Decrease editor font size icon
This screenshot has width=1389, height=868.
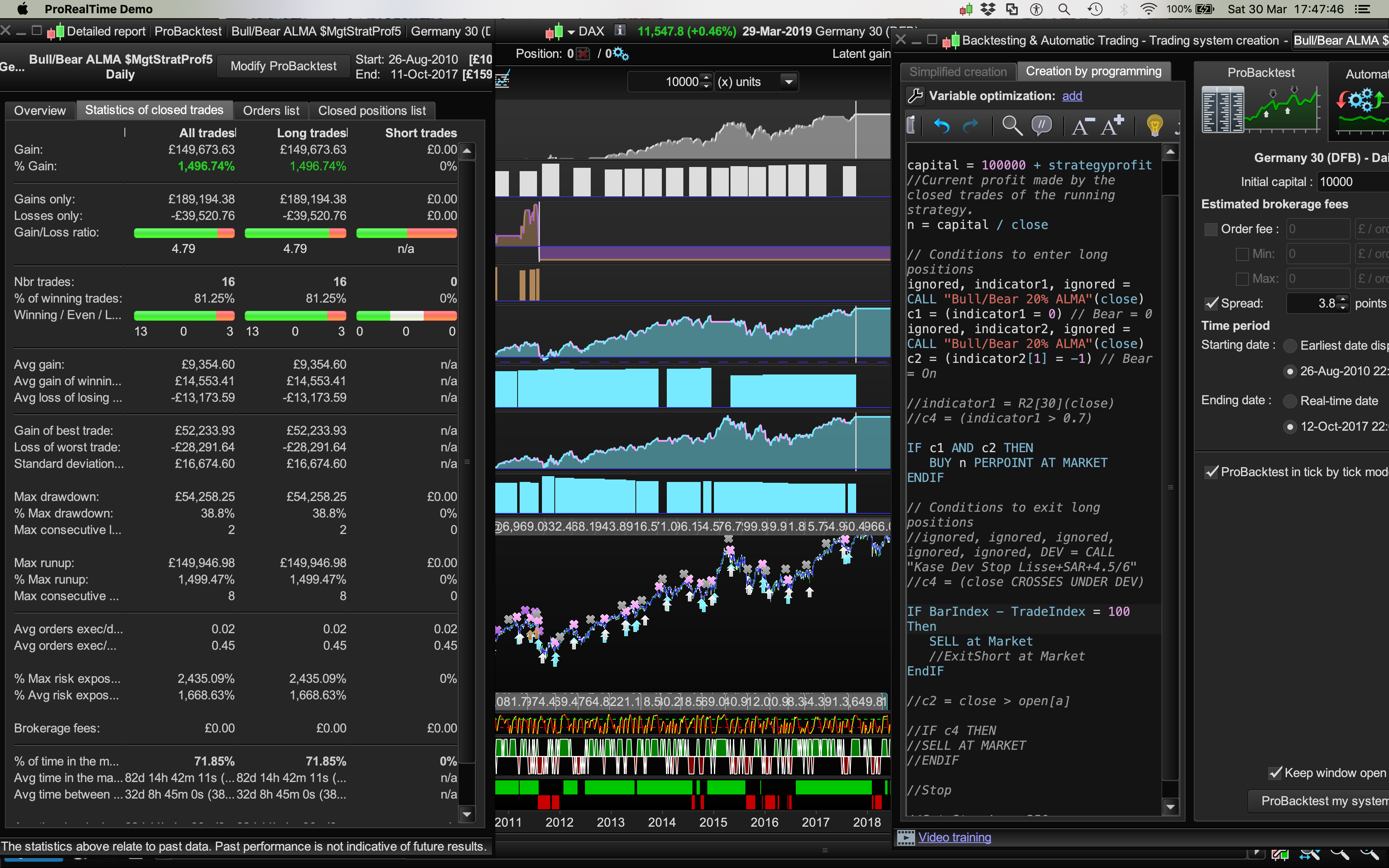coord(1082,126)
